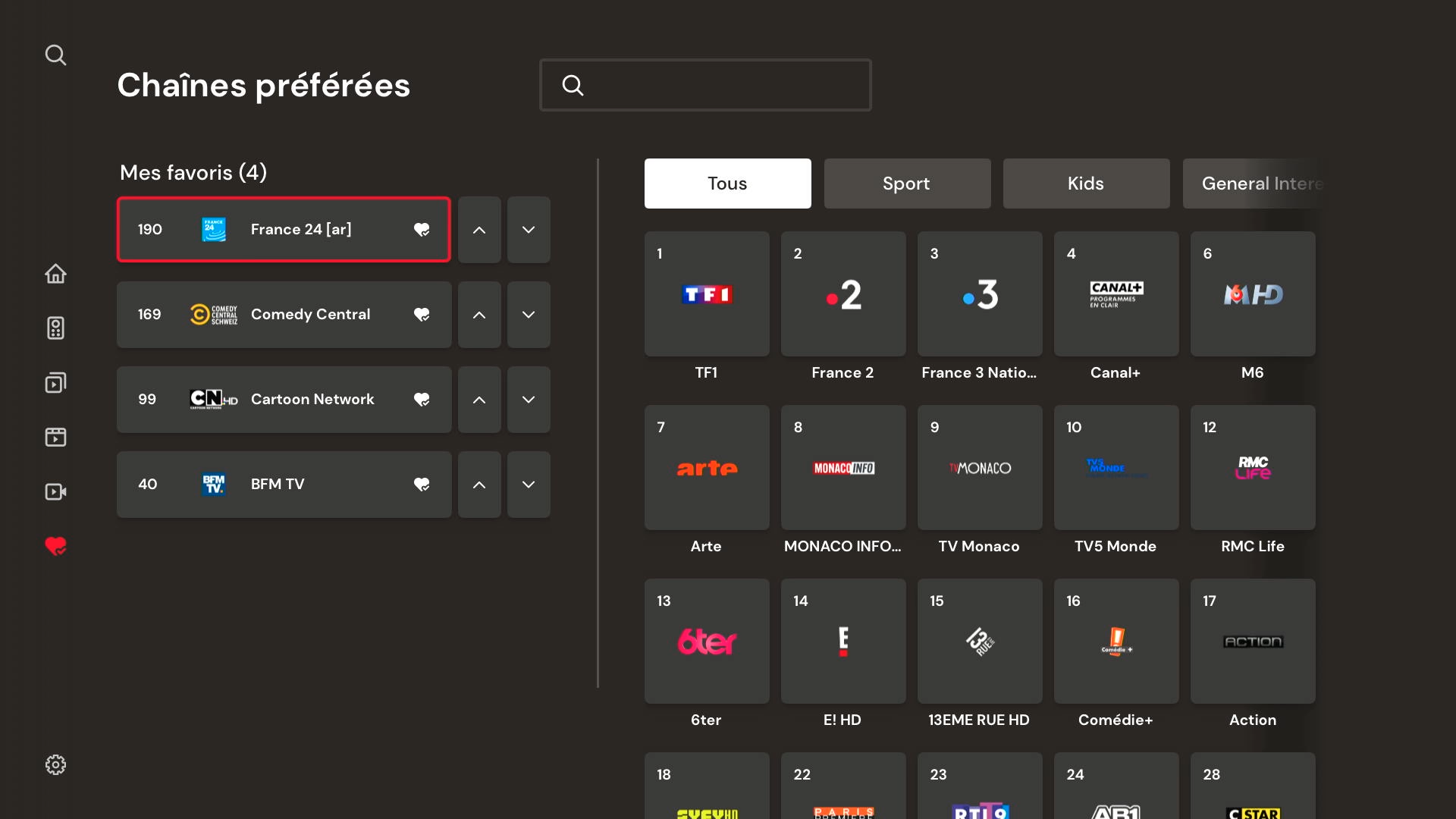This screenshot has height=819, width=1456.
Task: Choose the M6 HD channel tile
Action: [x=1253, y=294]
